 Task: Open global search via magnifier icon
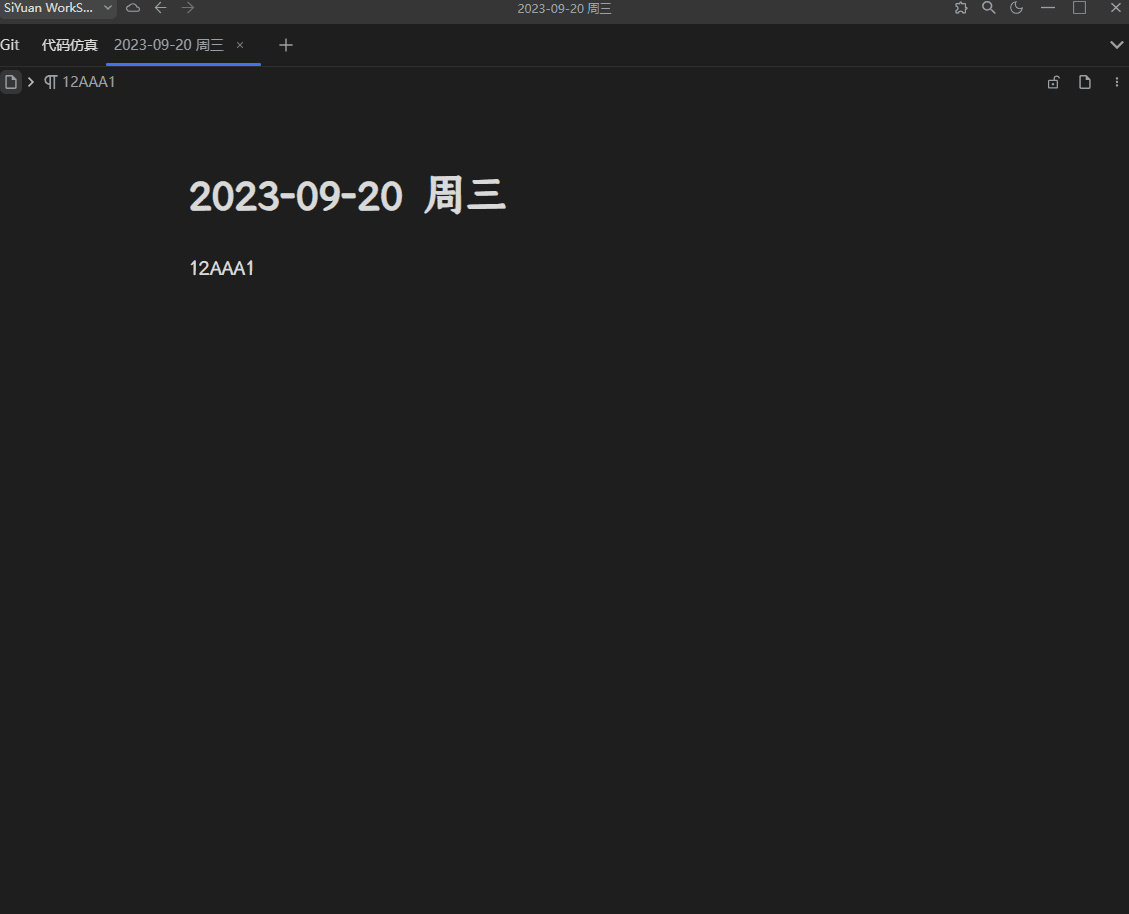click(x=988, y=8)
